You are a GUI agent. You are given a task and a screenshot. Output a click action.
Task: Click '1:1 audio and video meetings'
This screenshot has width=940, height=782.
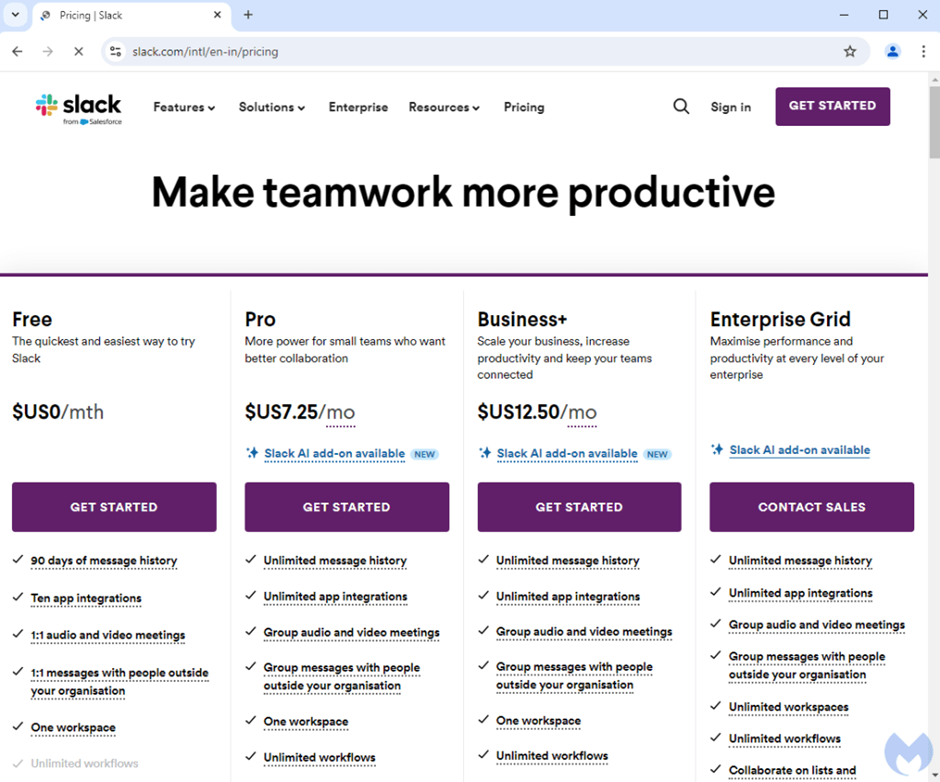click(x=108, y=635)
